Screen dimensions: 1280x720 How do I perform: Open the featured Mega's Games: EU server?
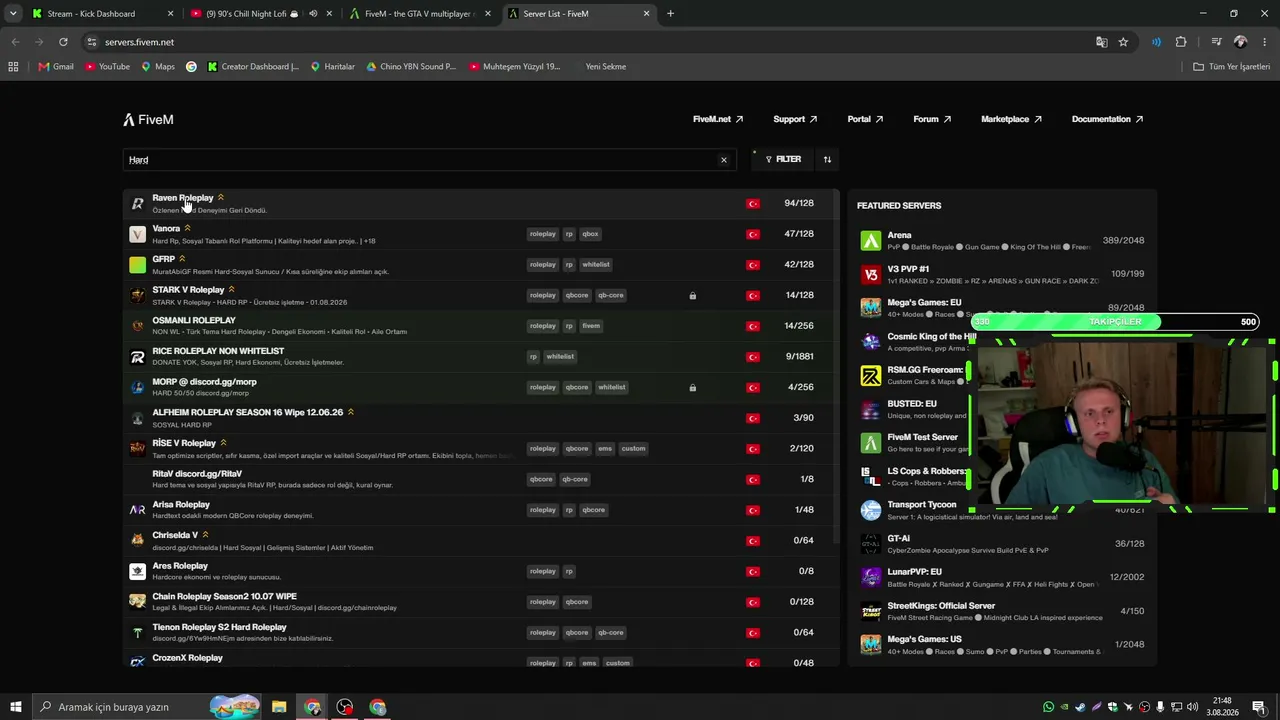tap(1002, 308)
